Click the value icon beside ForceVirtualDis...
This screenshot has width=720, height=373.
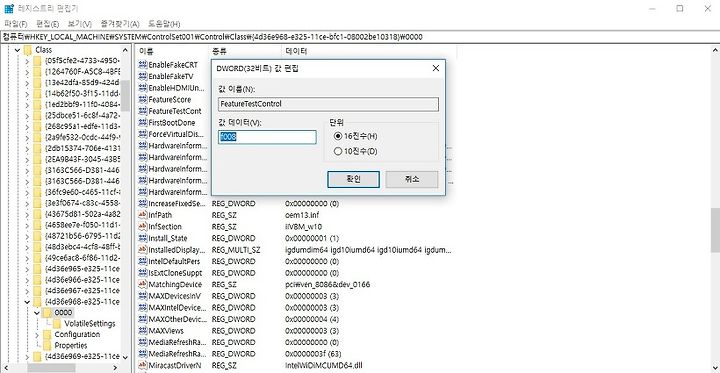[143, 134]
